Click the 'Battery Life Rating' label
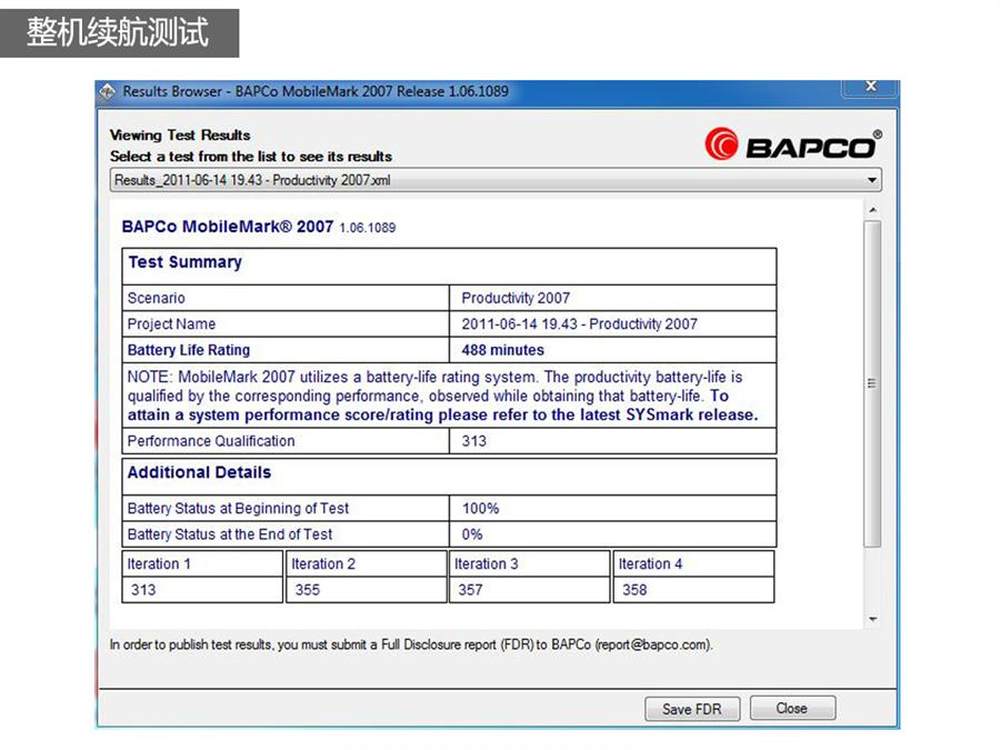Screen dimensions: 1000x750 (x=189, y=350)
